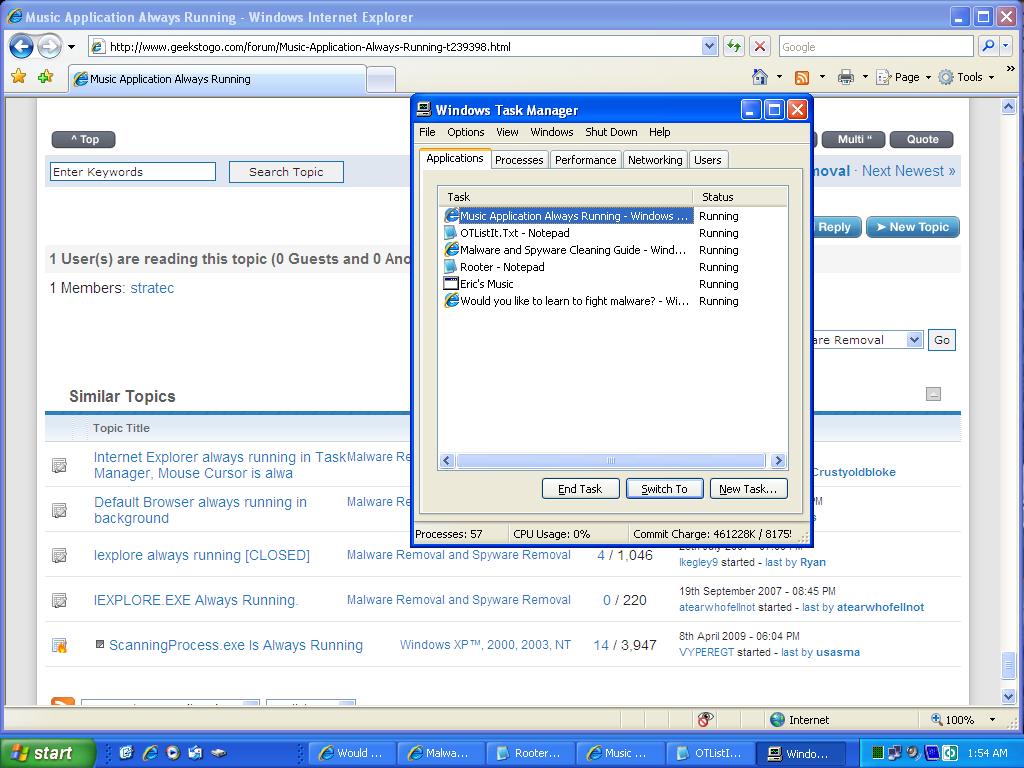
Task: Refresh the page with the green arrows icon
Action: 734,46
